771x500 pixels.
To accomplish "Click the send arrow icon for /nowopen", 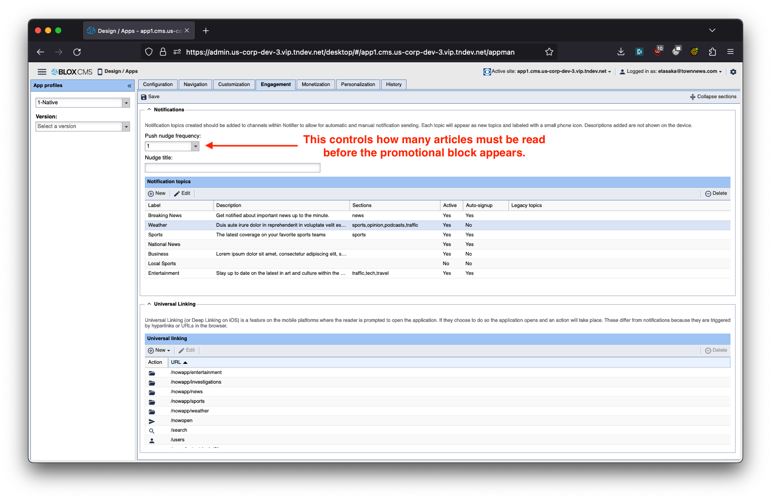I will (152, 421).
